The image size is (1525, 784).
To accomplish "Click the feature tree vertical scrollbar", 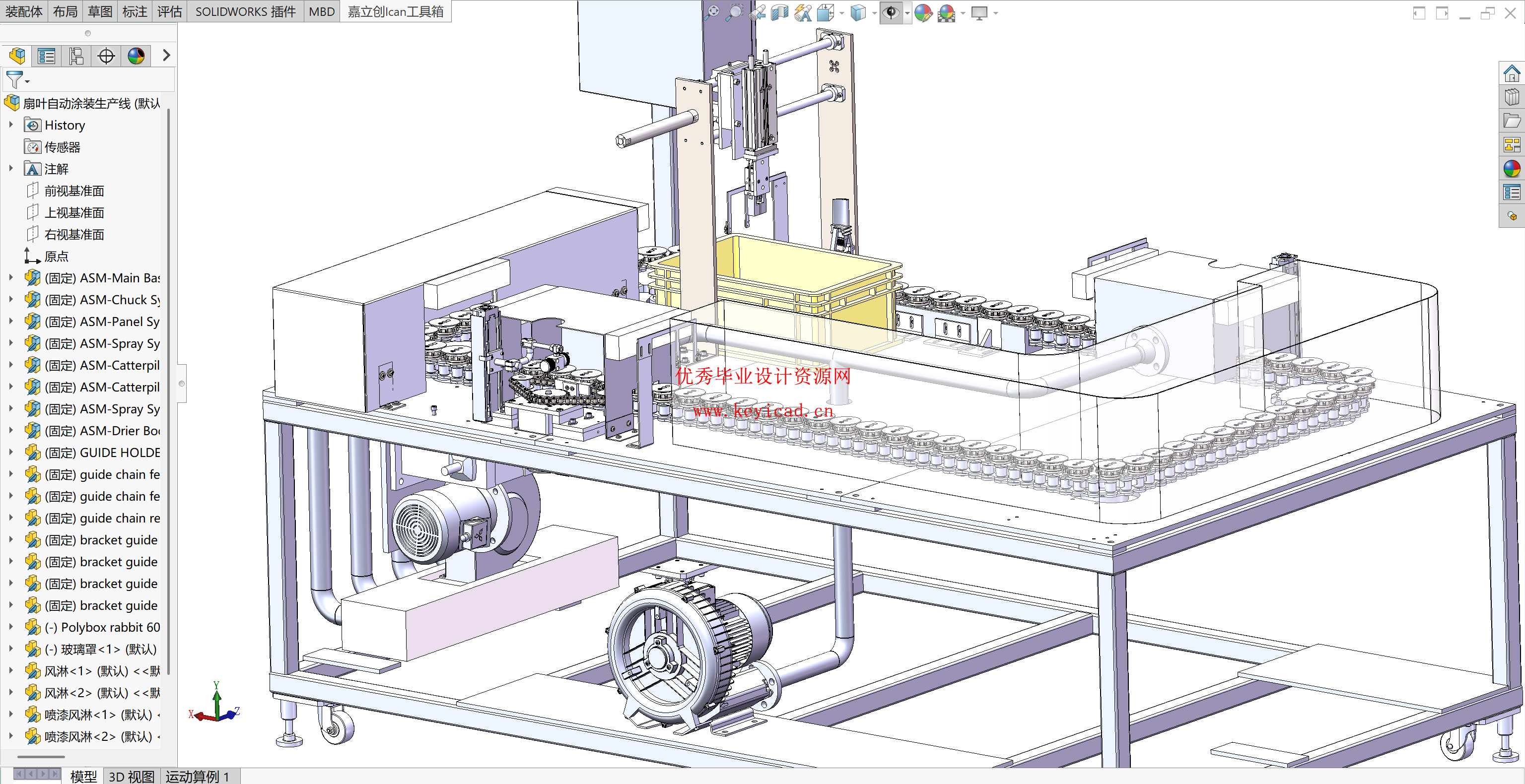I will (169, 391).
